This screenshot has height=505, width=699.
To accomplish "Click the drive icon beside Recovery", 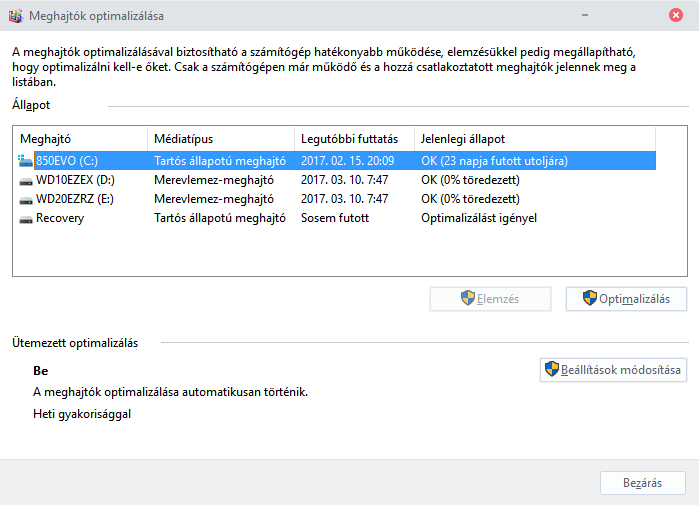I will (26, 218).
